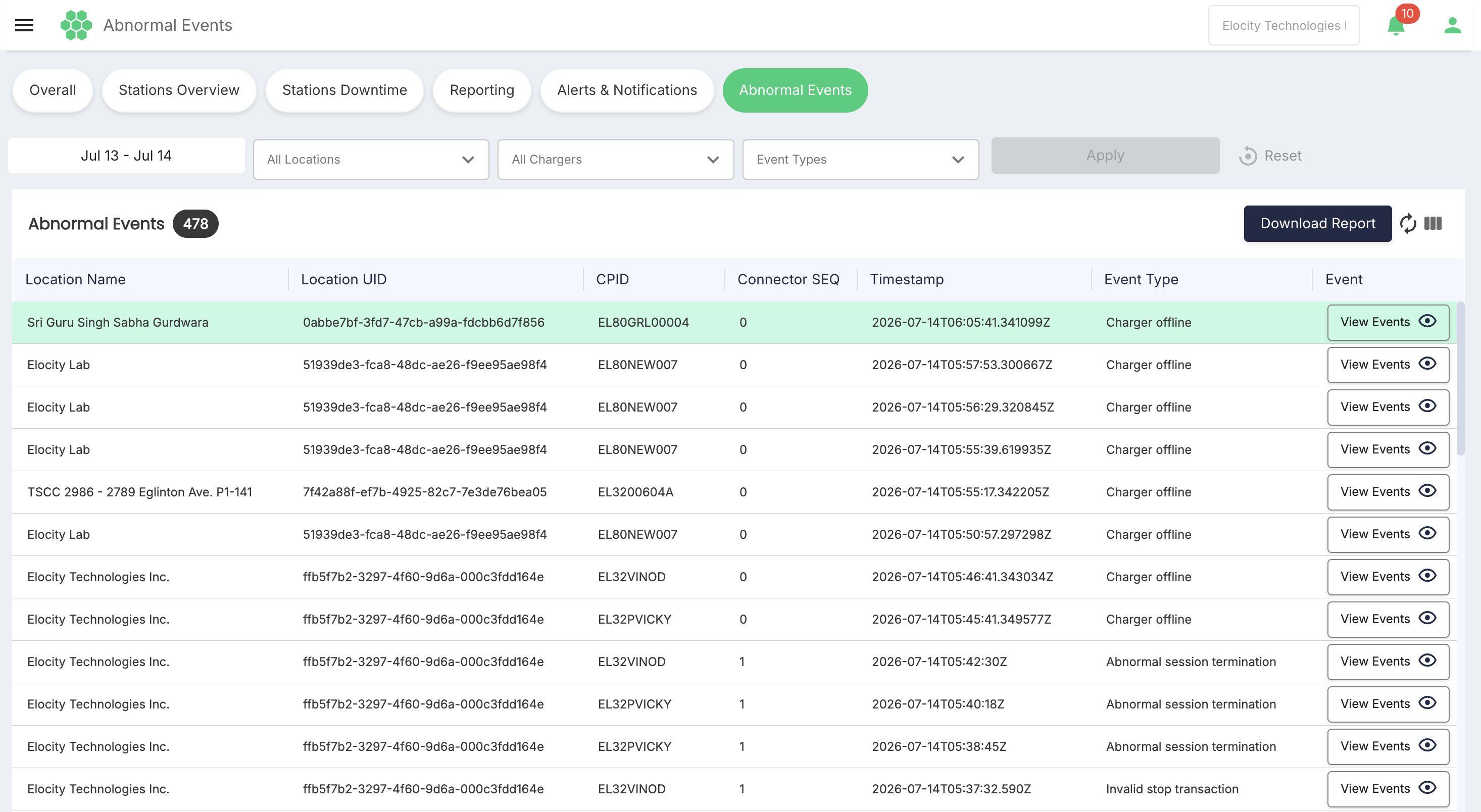The image size is (1481, 812).
Task: Open the notifications bell
Action: [x=1395, y=26]
